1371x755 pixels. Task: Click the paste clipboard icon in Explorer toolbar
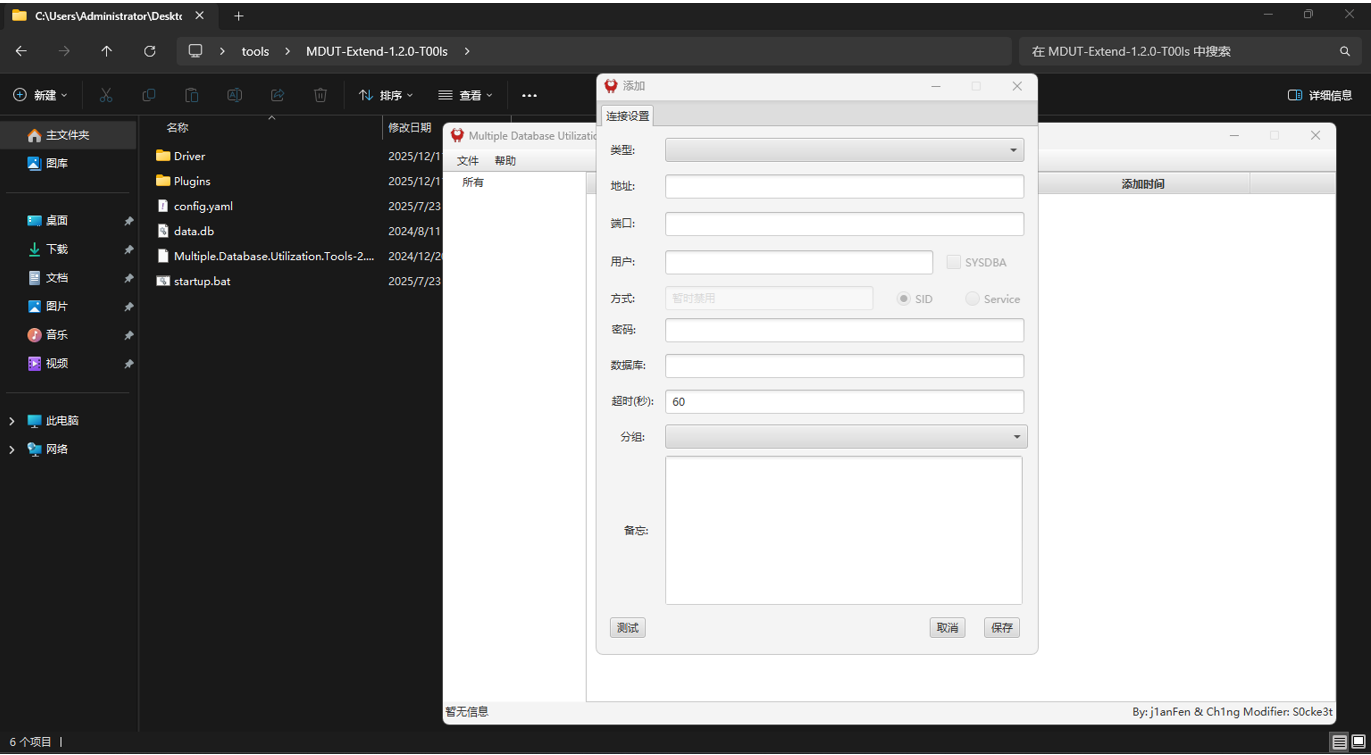pos(192,95)
